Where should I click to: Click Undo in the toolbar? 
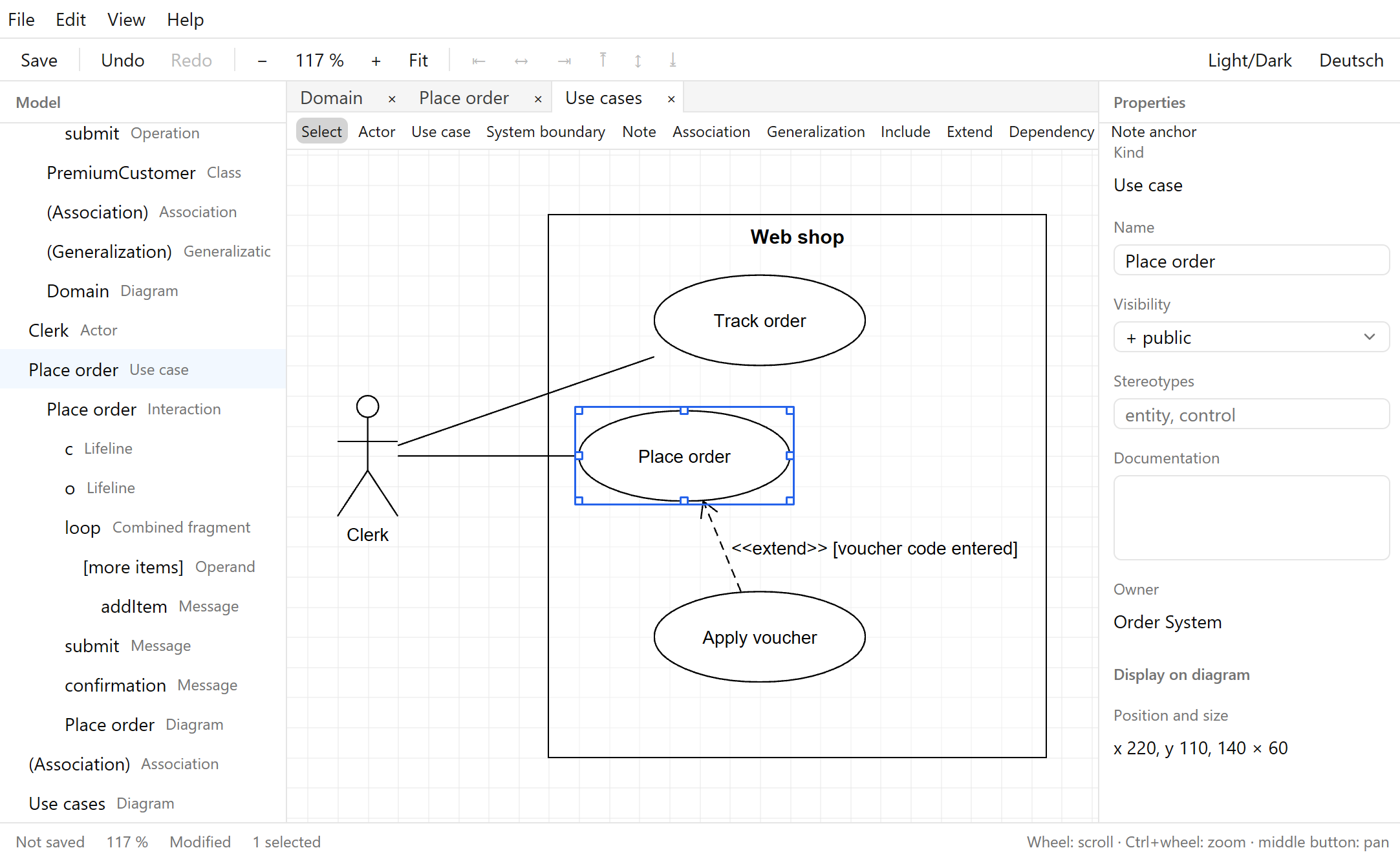coord(122,61)
